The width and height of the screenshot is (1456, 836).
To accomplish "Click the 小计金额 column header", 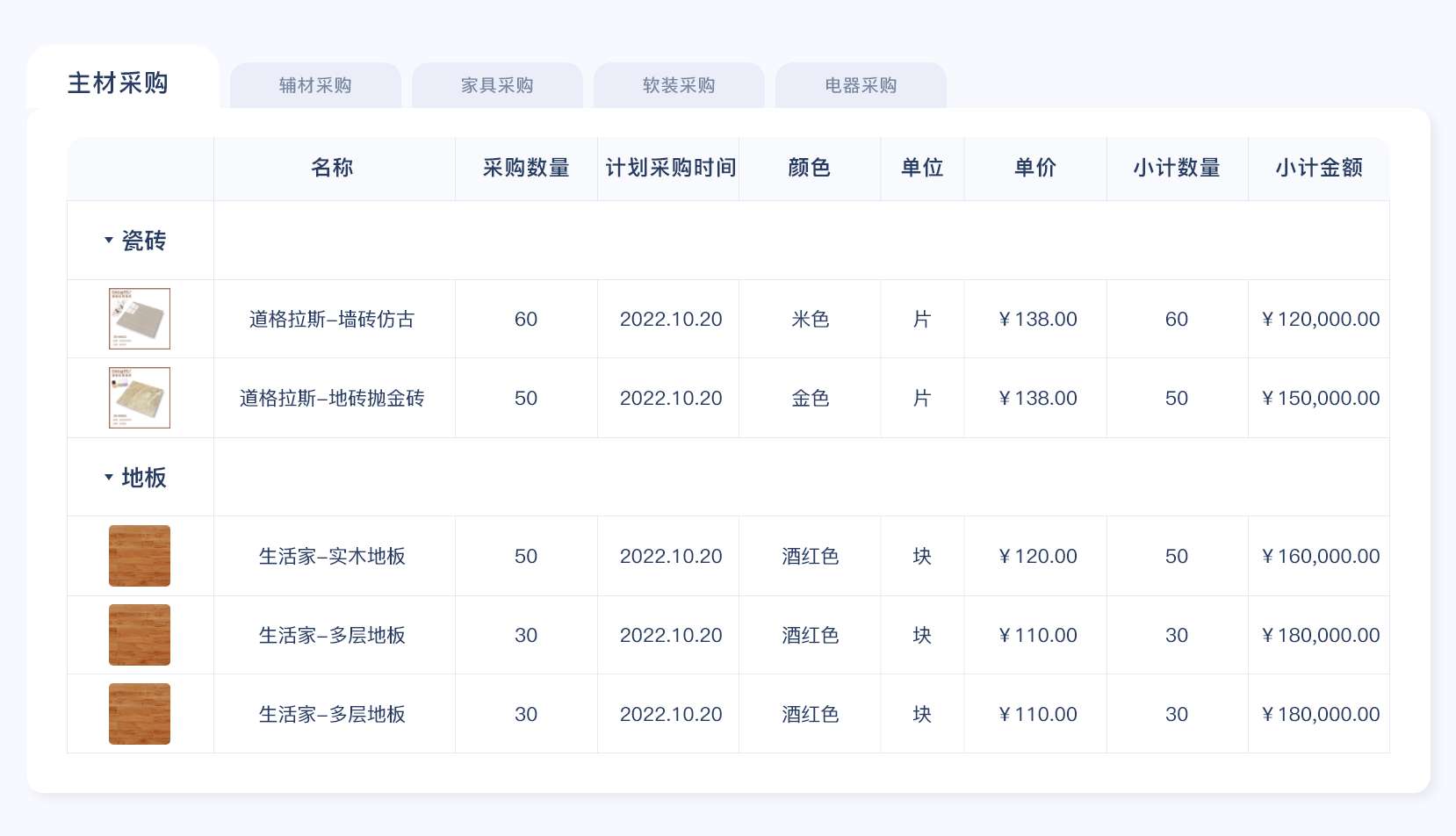I will pyautogui.click(x=1319, y=168).
